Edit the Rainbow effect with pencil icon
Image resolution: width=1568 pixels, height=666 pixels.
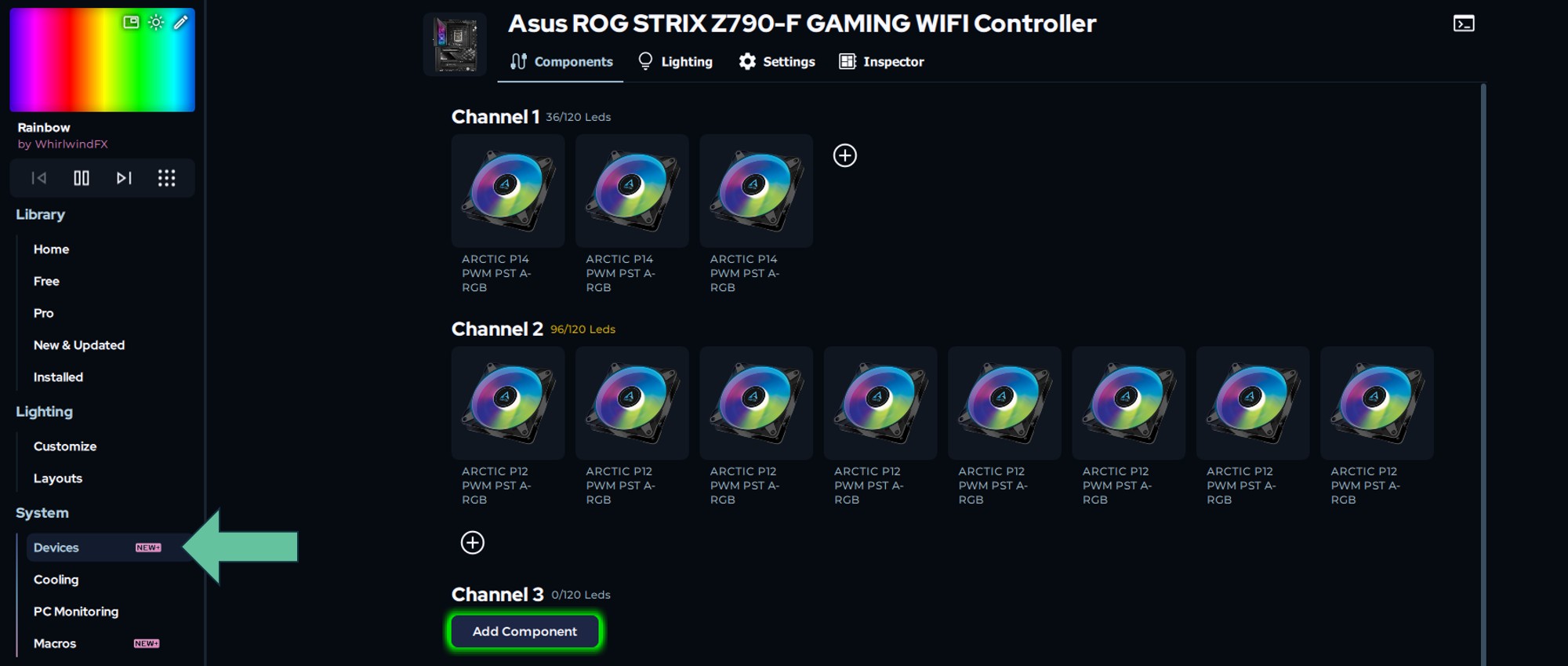pyautogui.click(x=181, y=22)
